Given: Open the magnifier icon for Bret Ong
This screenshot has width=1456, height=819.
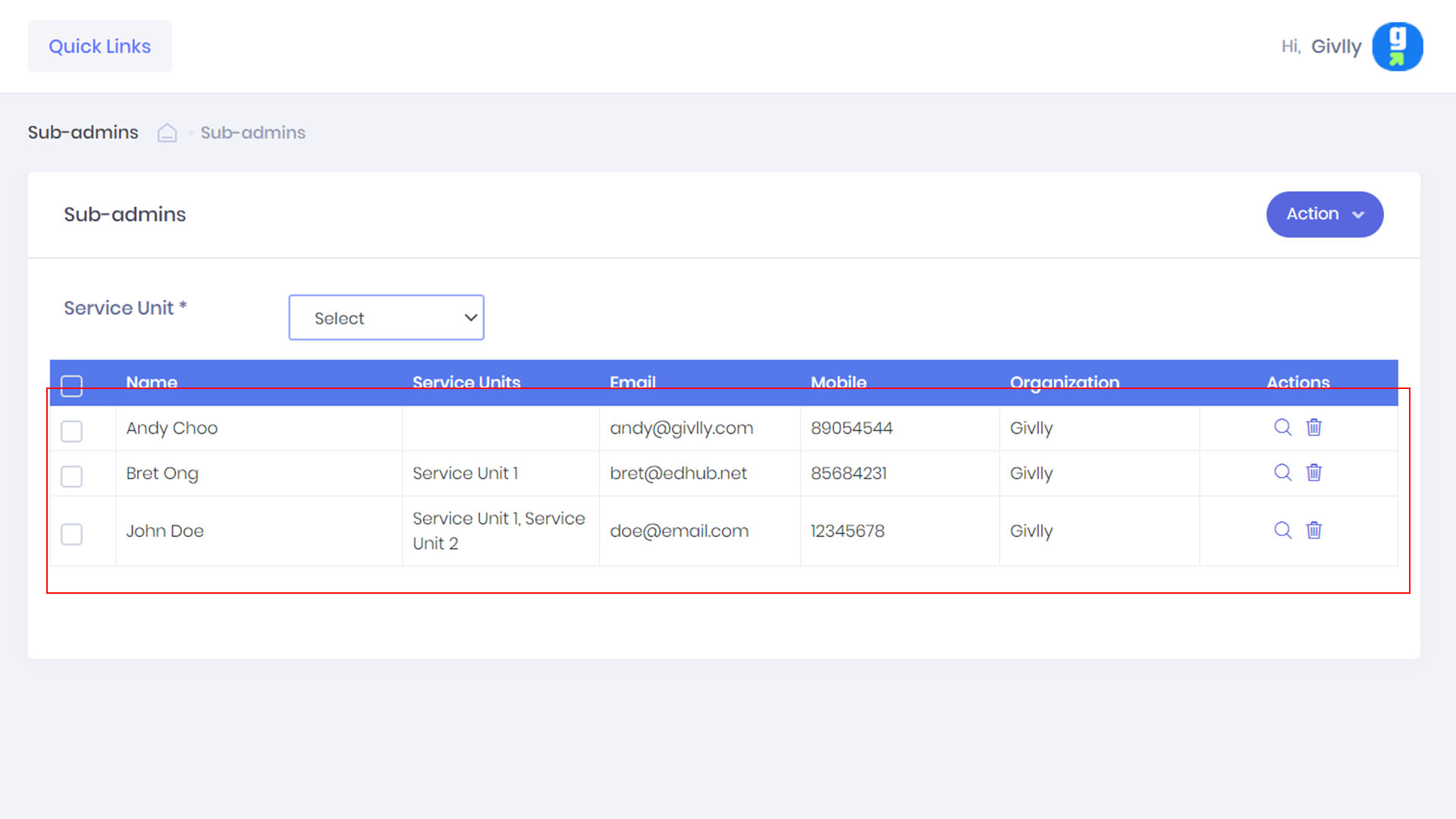Looking at the screenshot, I should pos(1282,472).
